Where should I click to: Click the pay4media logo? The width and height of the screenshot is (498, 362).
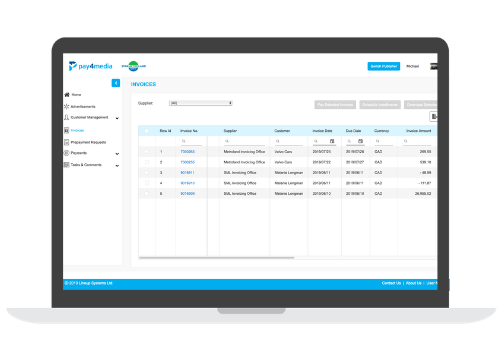click(91, 66)
